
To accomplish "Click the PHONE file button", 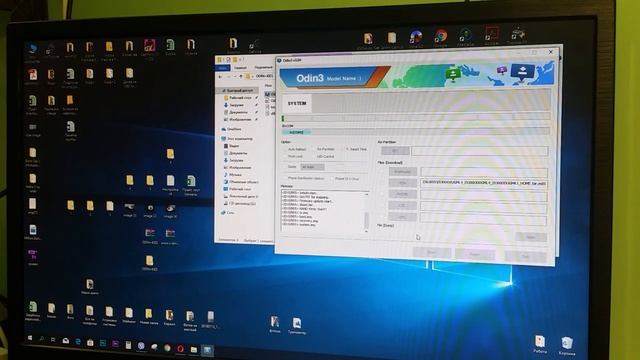I will click(402, 194).
